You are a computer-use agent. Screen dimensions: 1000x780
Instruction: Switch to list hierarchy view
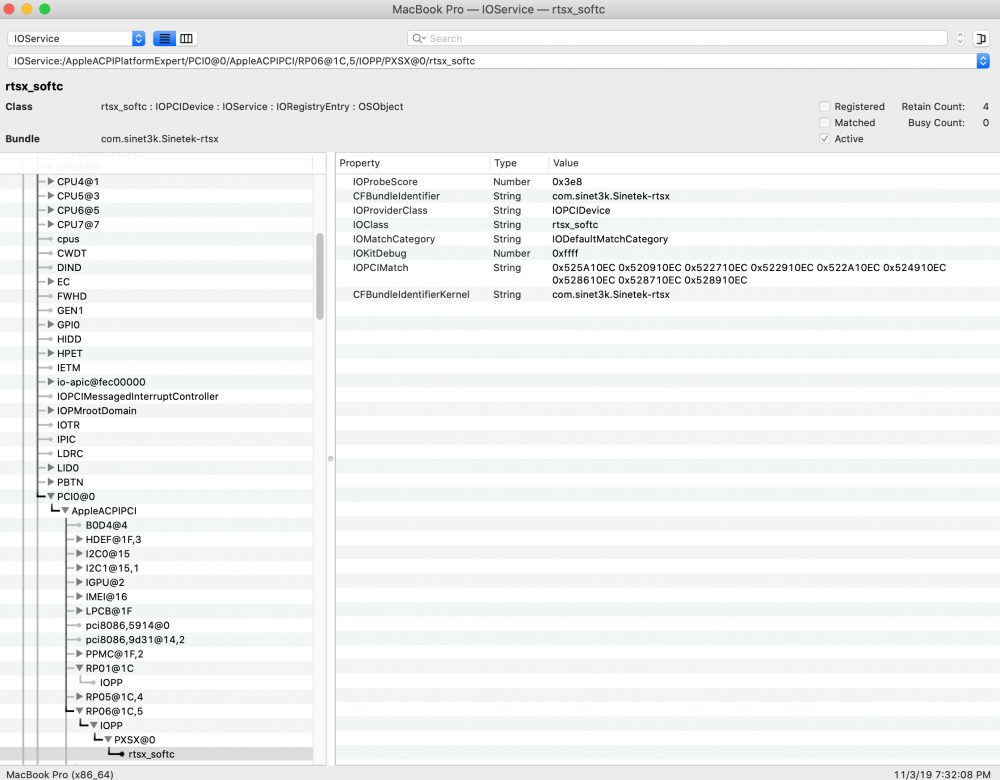point(164,38)
